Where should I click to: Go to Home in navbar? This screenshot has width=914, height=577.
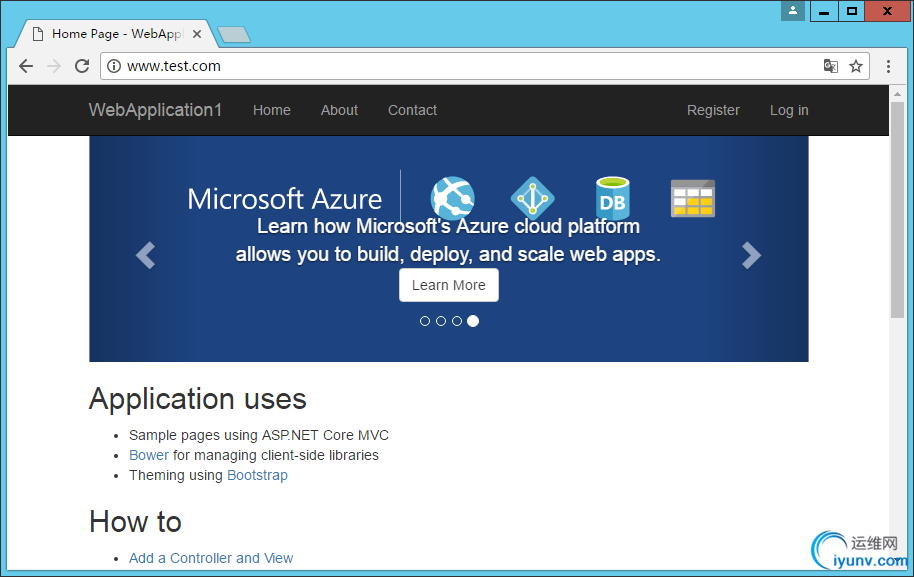point(272,110)
